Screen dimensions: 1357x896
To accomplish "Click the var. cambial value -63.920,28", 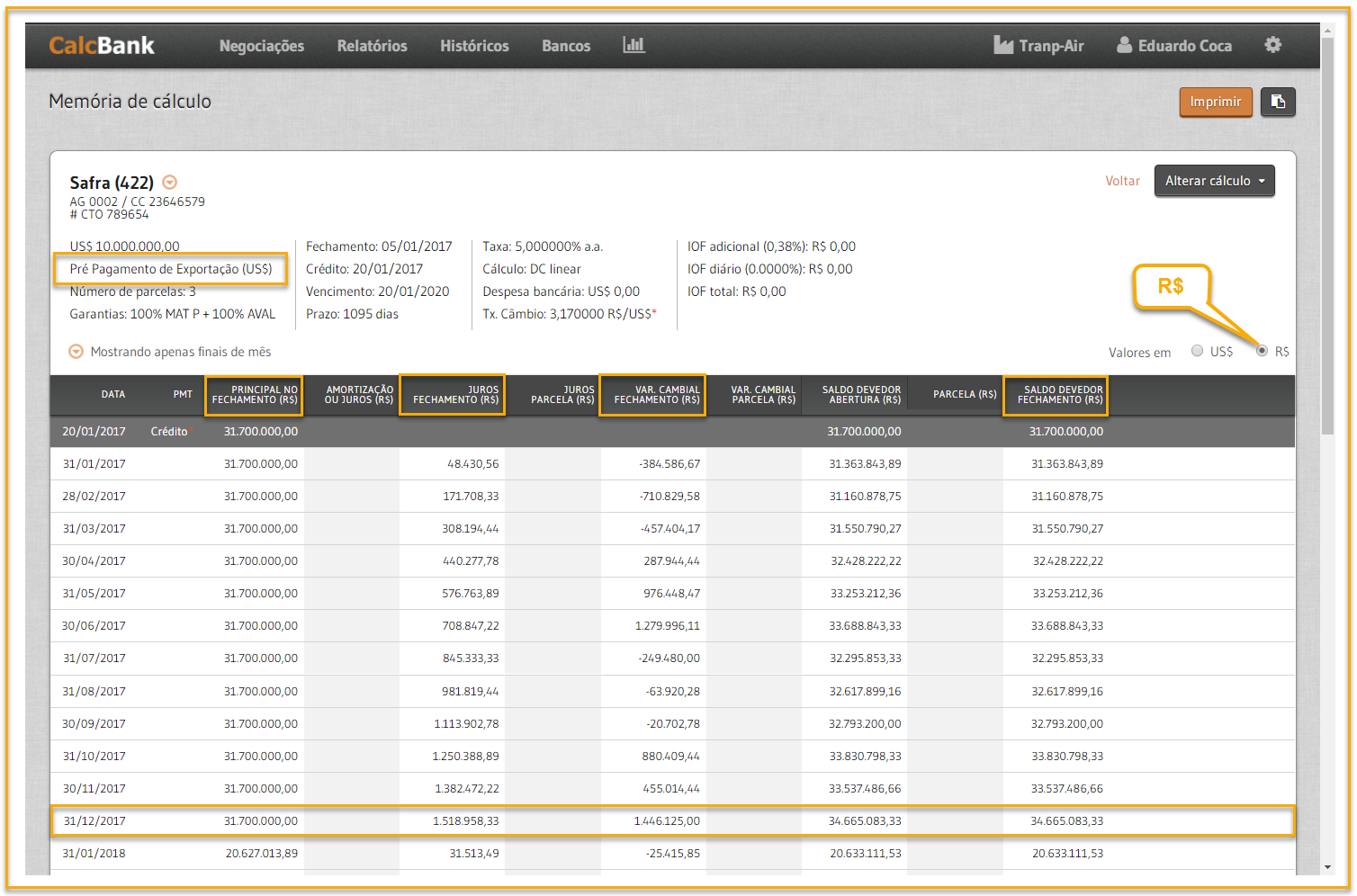I will click(x=672, y=692).
